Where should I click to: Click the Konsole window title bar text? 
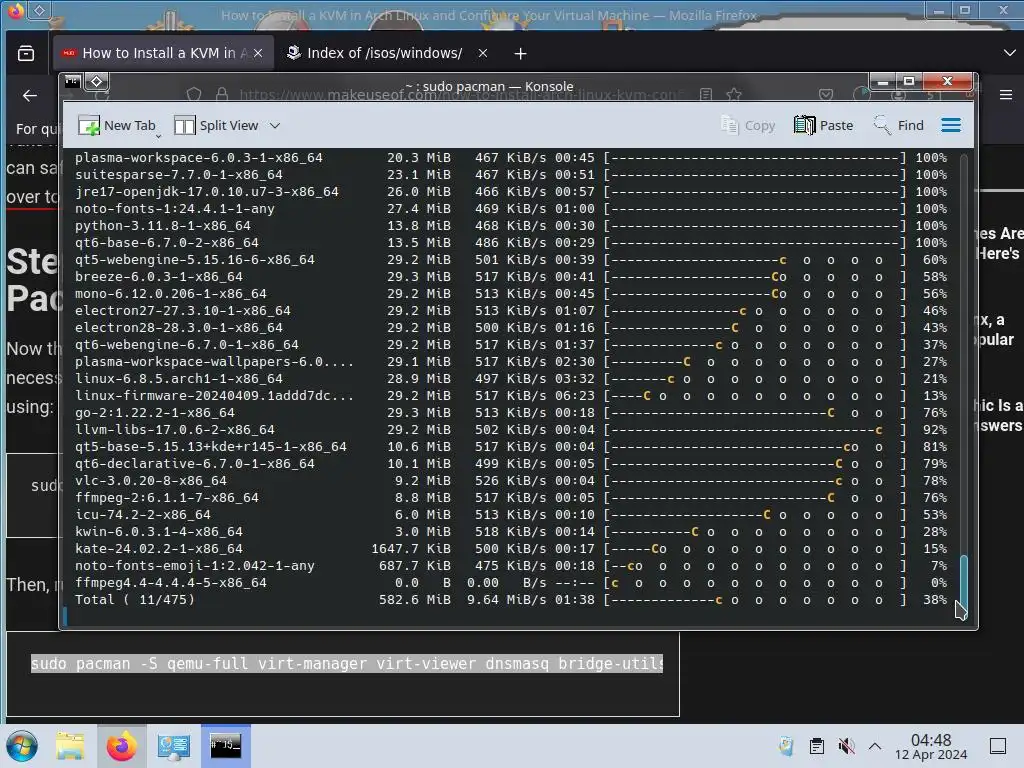489,86
